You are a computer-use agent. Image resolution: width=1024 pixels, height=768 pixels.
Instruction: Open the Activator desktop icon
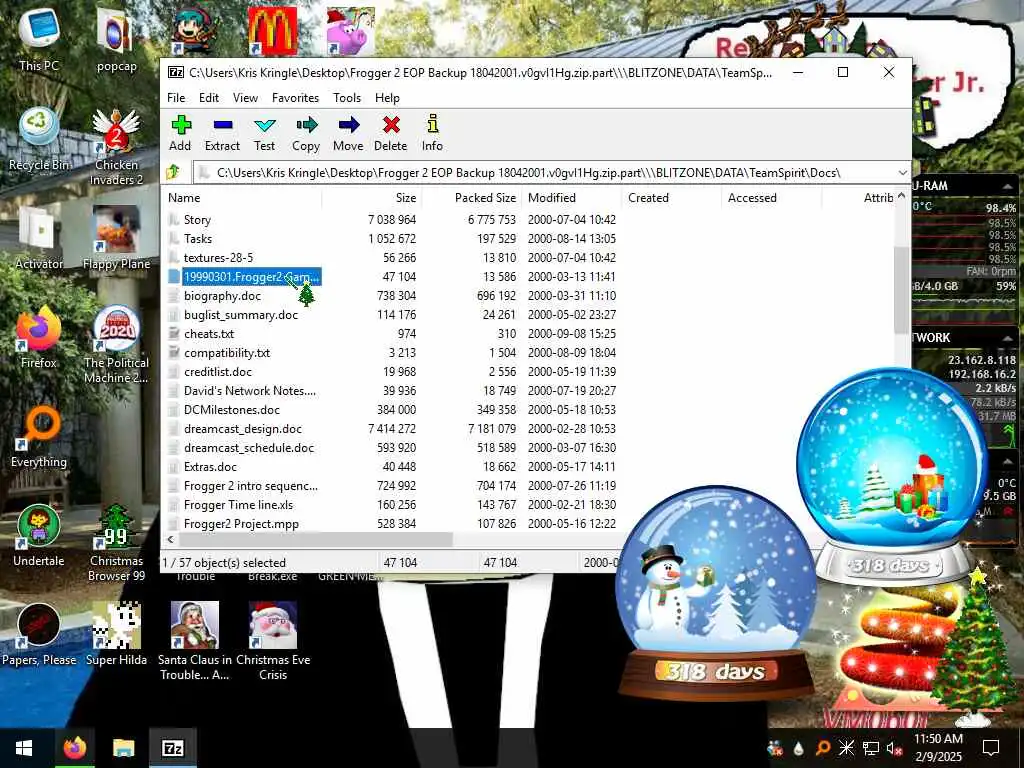pos(39,239)
